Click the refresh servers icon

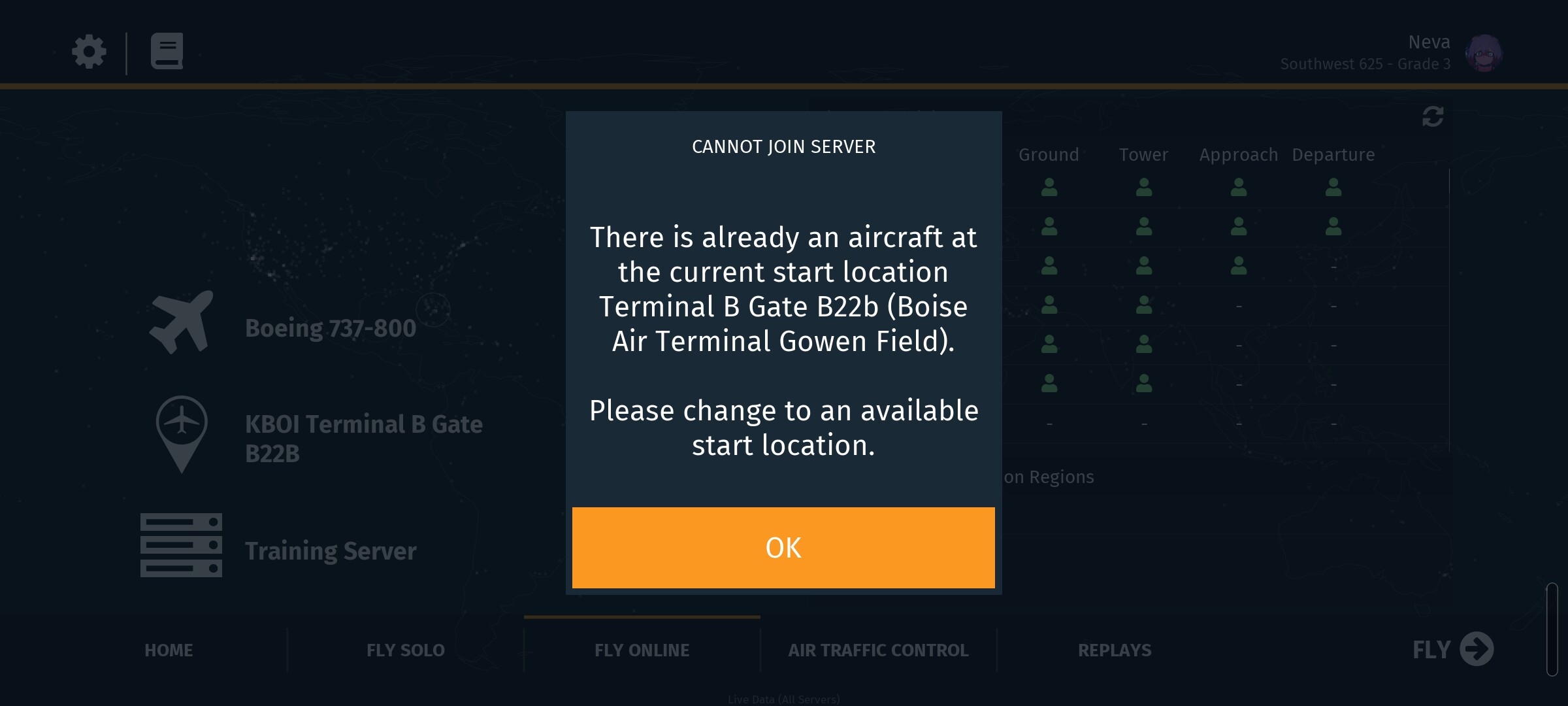pos(1433,117)
